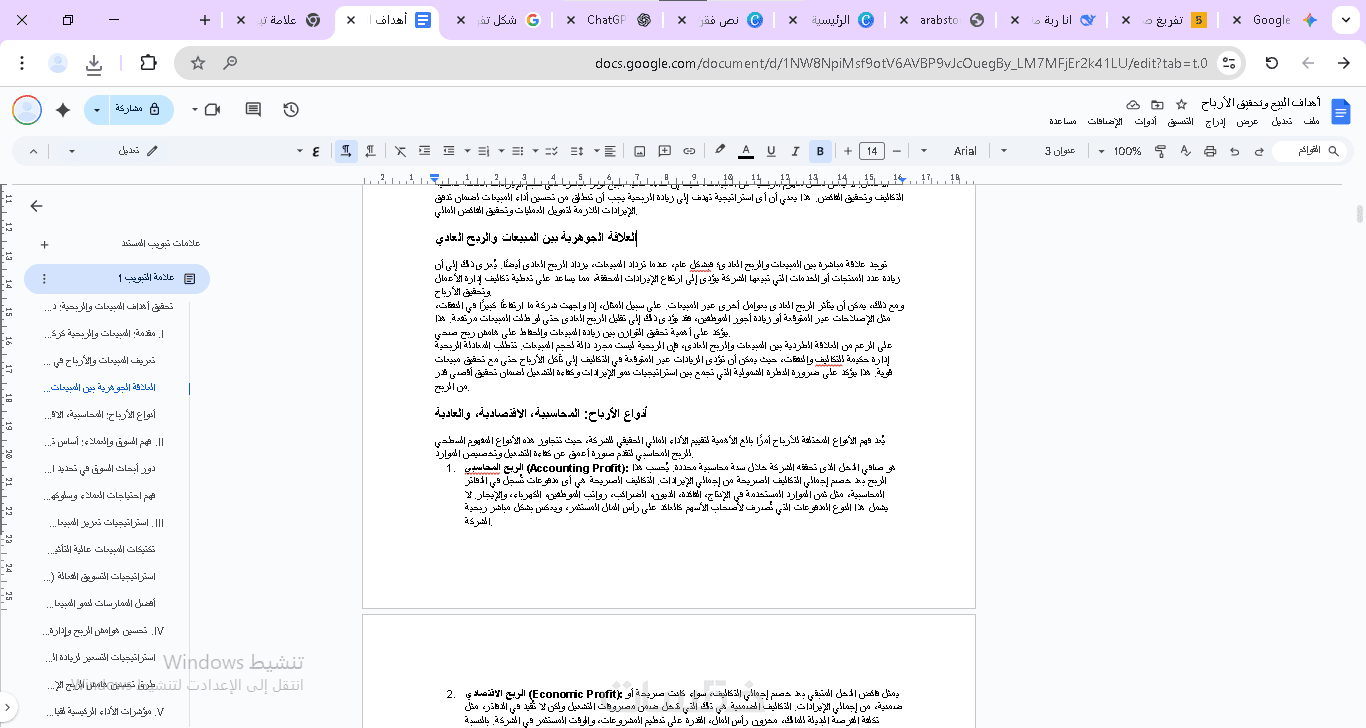Expand the video call options arrow

tap(195, 109)
